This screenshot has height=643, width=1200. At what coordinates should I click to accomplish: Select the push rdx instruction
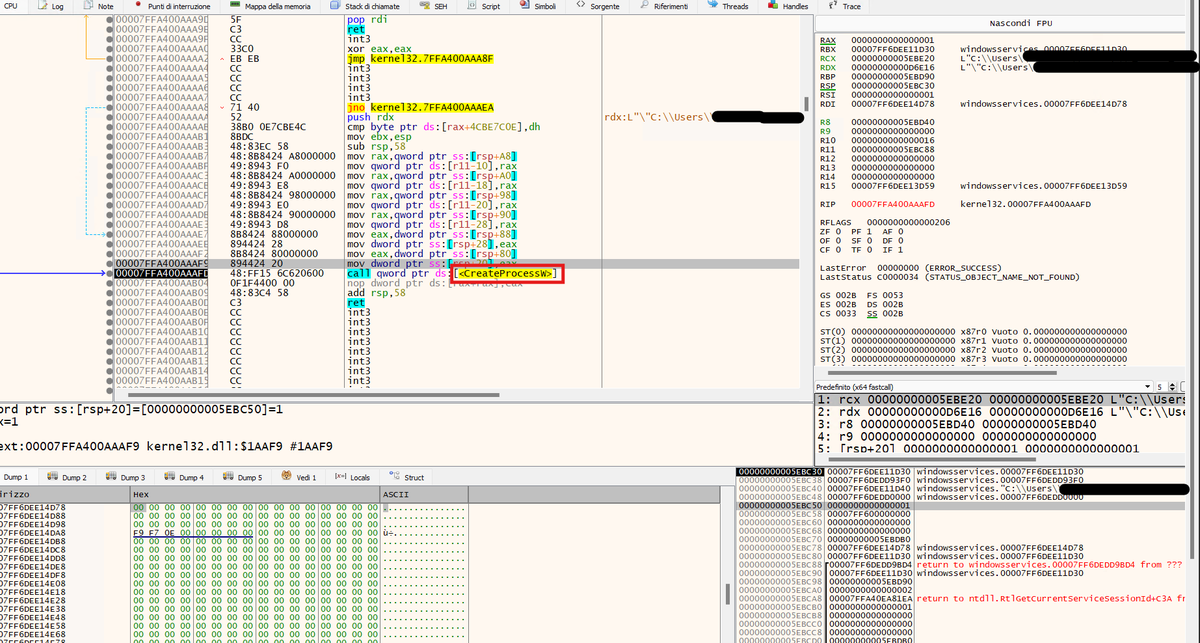point(370,117)
